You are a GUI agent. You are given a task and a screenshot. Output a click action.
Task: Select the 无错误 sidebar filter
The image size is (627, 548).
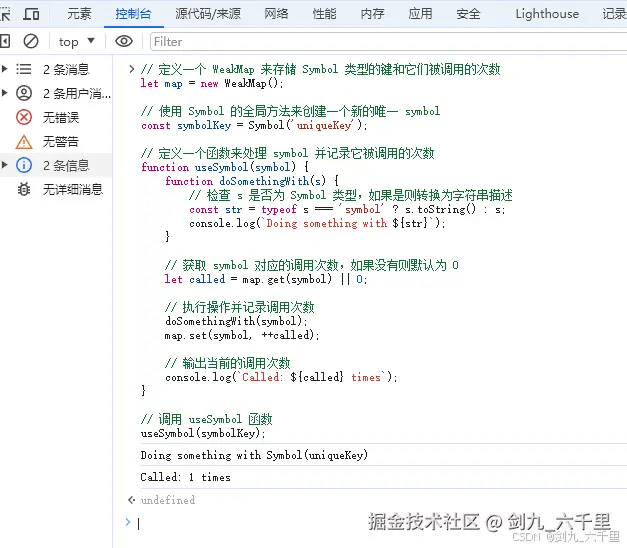click(56, 117)
